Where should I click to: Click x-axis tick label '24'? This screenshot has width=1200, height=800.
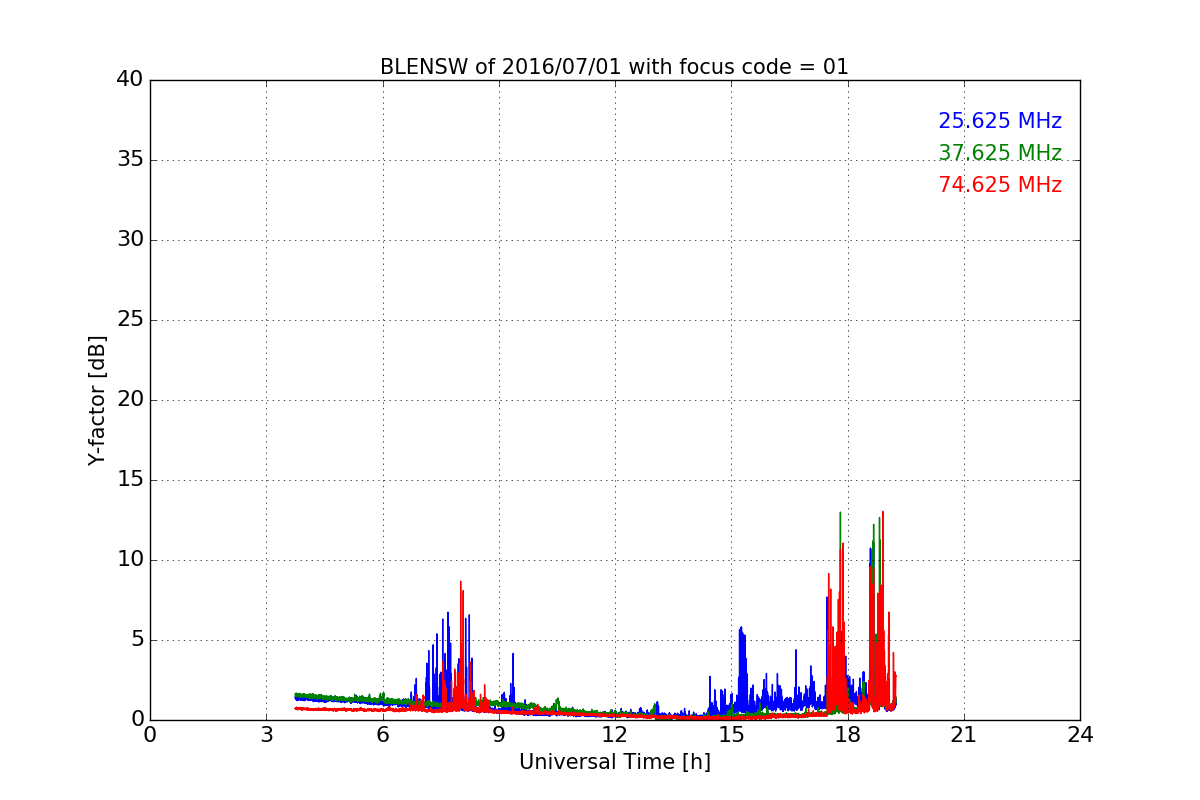click(1080, 735)
